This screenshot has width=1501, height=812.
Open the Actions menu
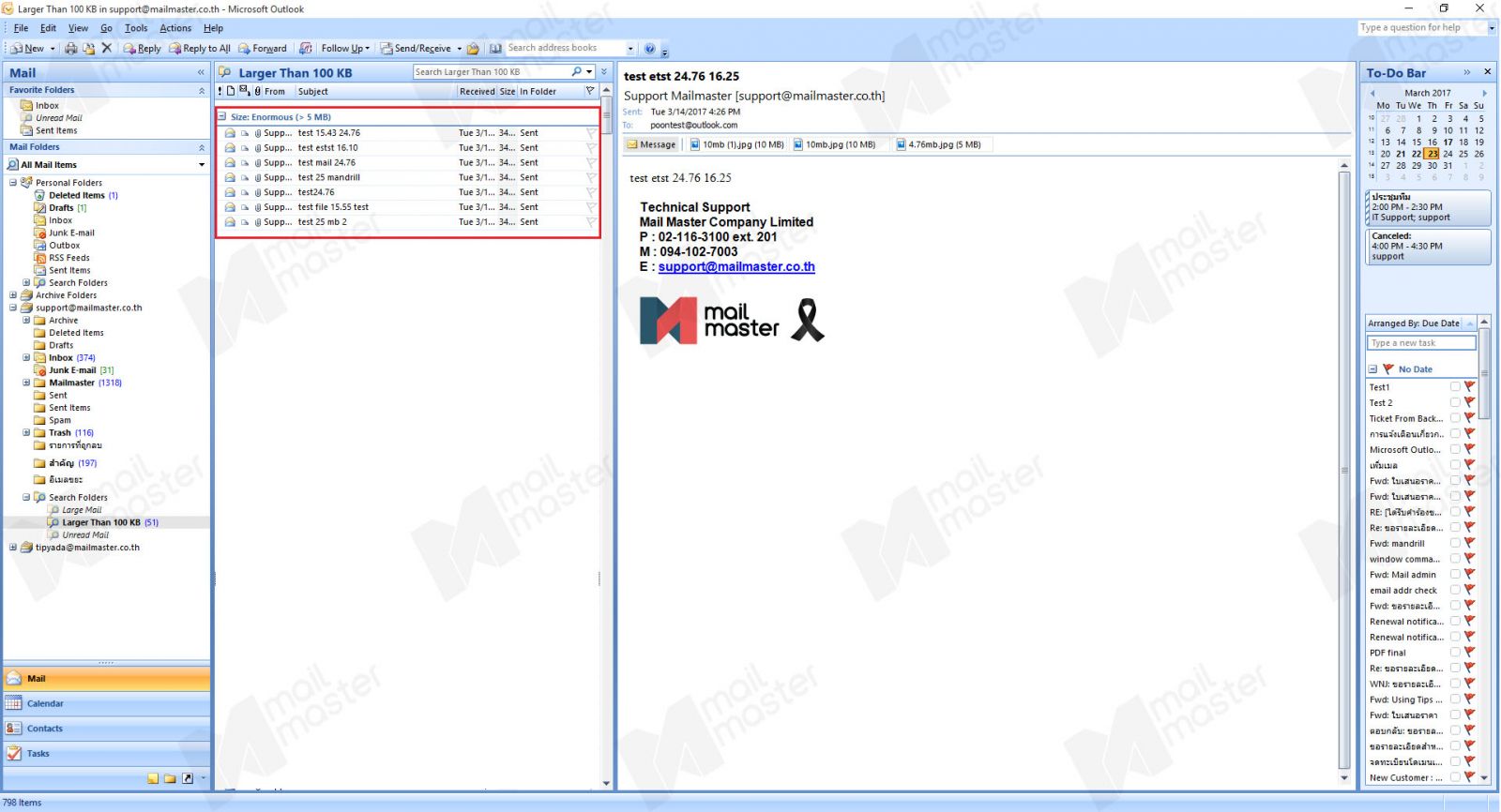coord(175,28)
